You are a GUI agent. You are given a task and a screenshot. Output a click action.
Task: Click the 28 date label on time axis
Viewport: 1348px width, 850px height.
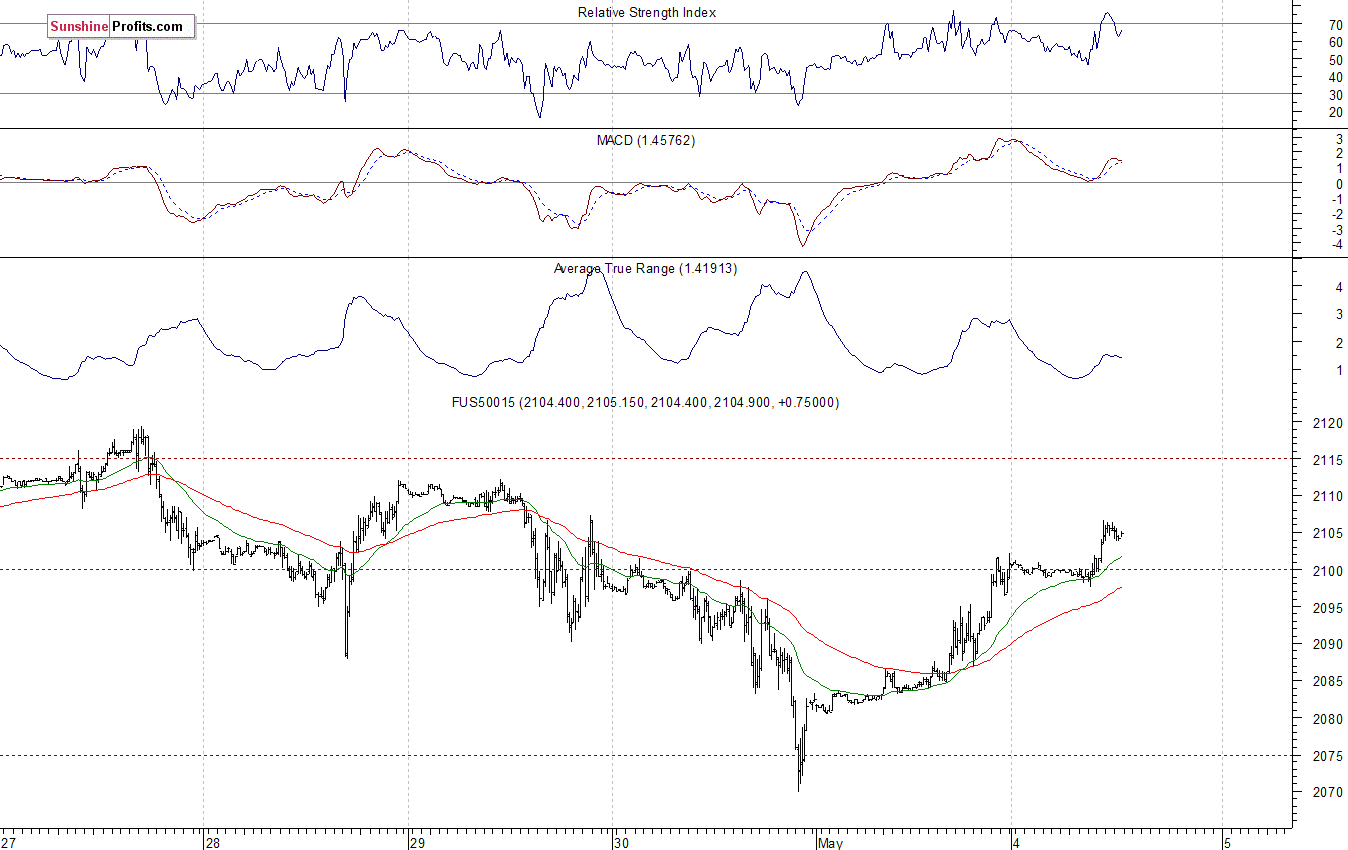(x=213, y=842)
